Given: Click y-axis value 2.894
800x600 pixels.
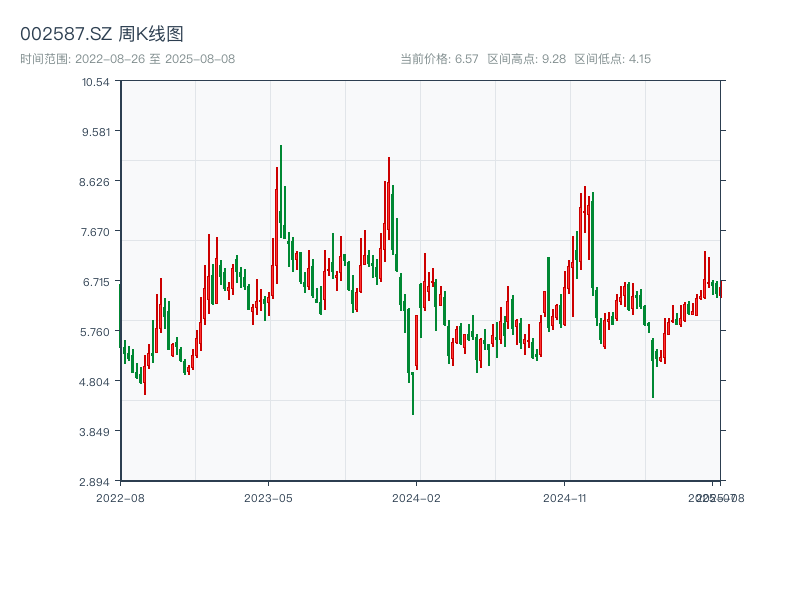Looking at the screenshot, I should tap(94, 482).
